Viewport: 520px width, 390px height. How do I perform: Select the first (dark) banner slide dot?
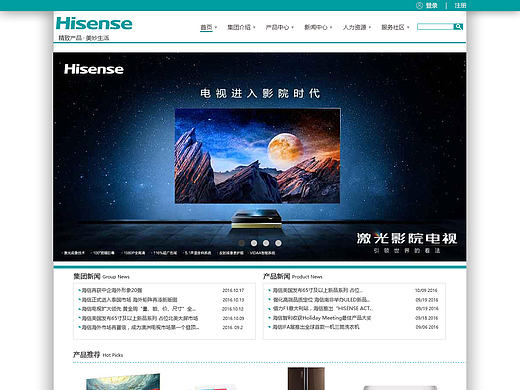(x=242, y=243)
